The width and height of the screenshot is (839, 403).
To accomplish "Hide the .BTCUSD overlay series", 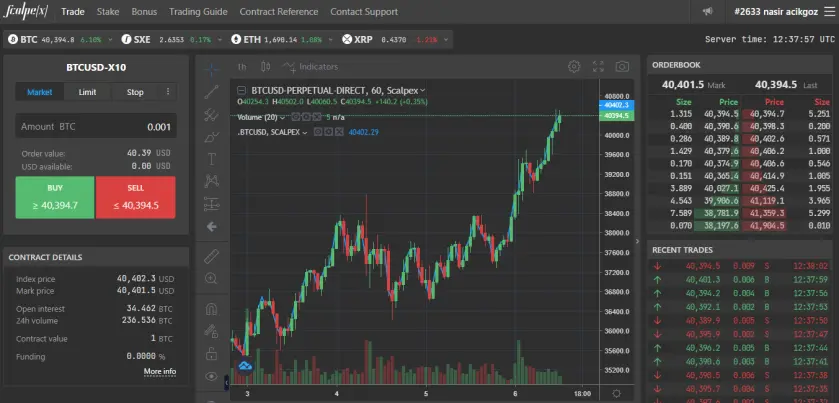I will point(318,132).
